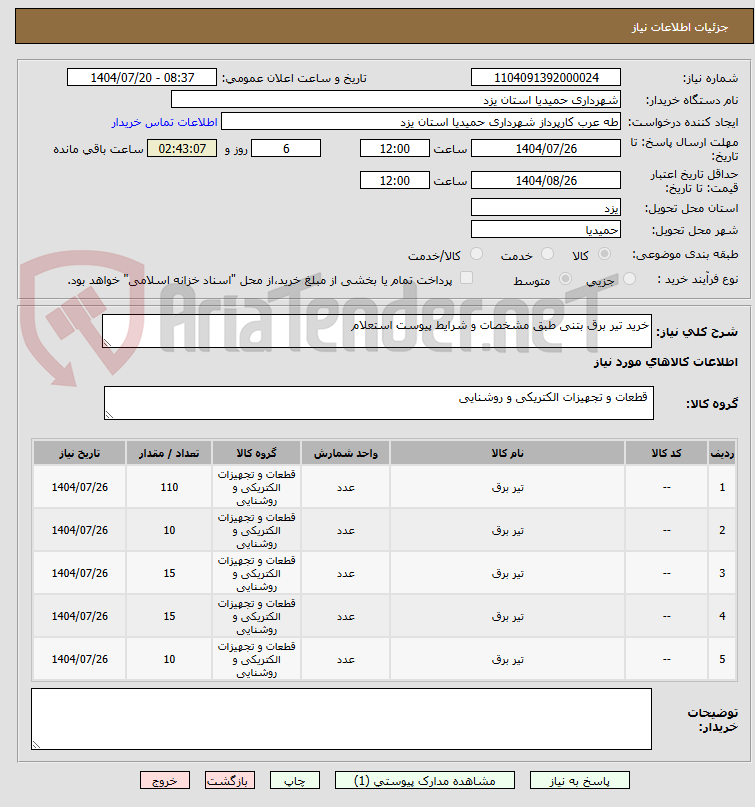This screenshot has height=807, width=755.
Task: Click 'اطلاعات کالاهای مورد نیاز' section heading
Action: tap(665, 362)
